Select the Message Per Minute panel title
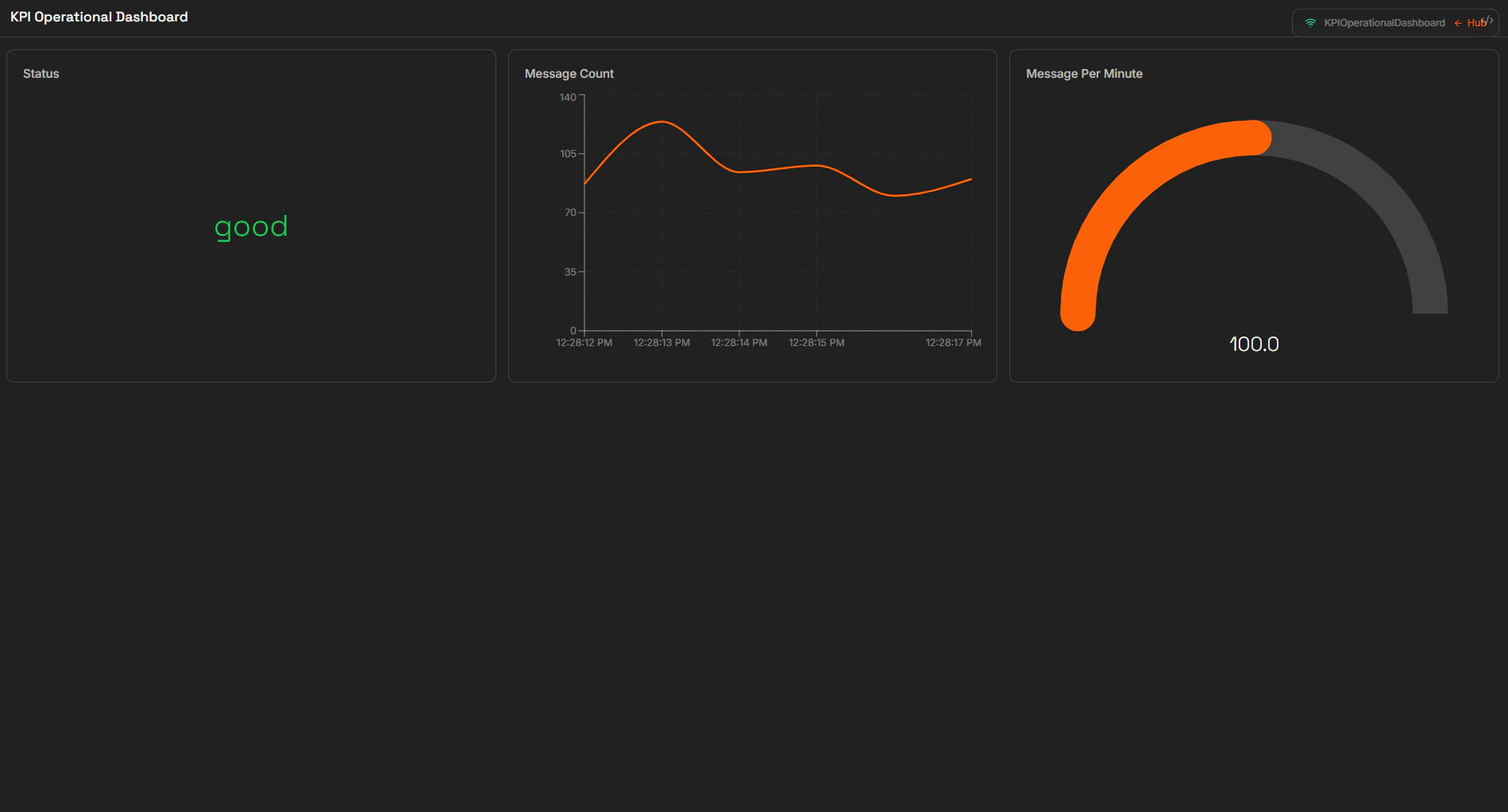The height and width of the screenshot is (812, 1508). [1085, 73]
